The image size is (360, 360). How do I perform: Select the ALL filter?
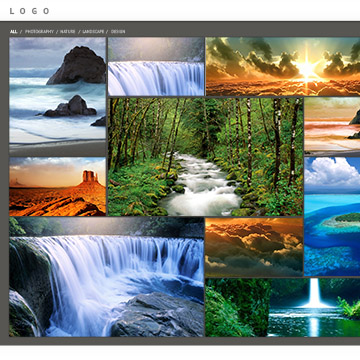coord(13,32)
